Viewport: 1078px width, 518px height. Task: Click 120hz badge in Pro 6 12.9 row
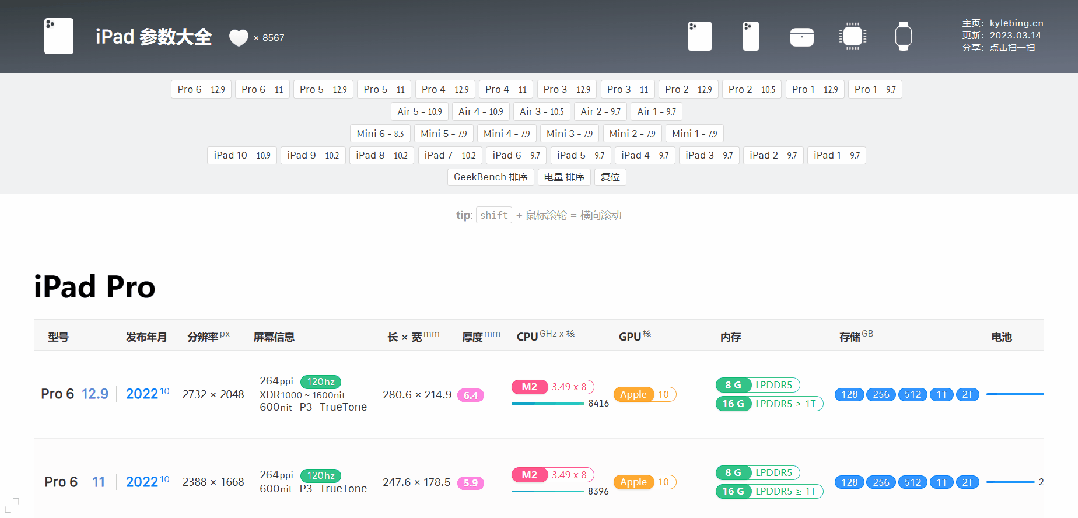[320, 382]
